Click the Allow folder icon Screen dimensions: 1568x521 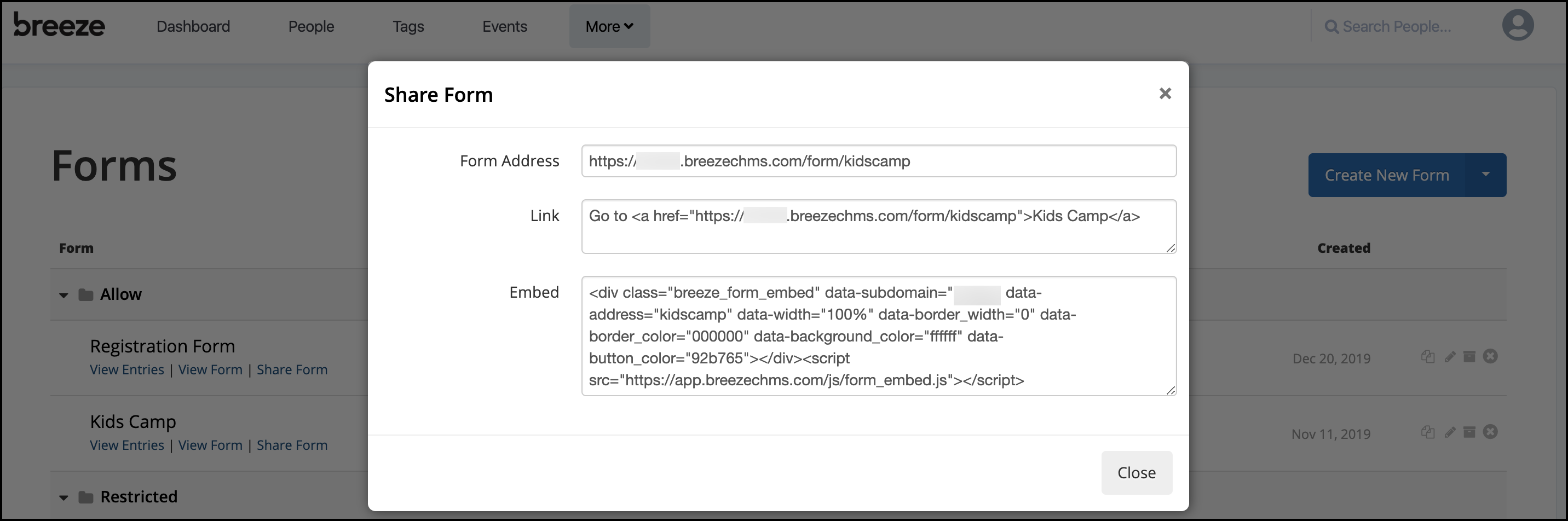click(x=86, y=294)
